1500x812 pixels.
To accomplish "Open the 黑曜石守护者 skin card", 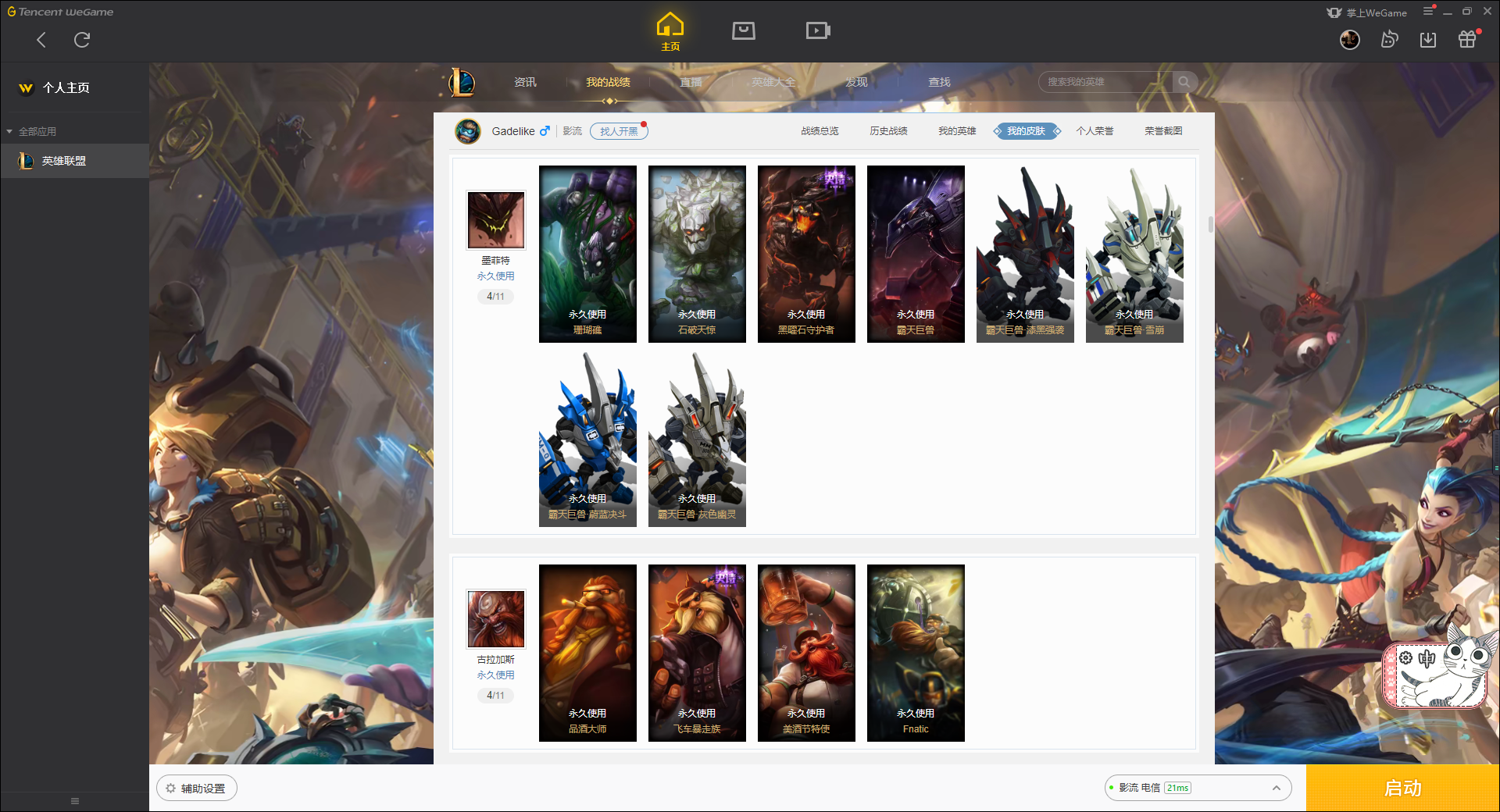I will click(806, 254).
